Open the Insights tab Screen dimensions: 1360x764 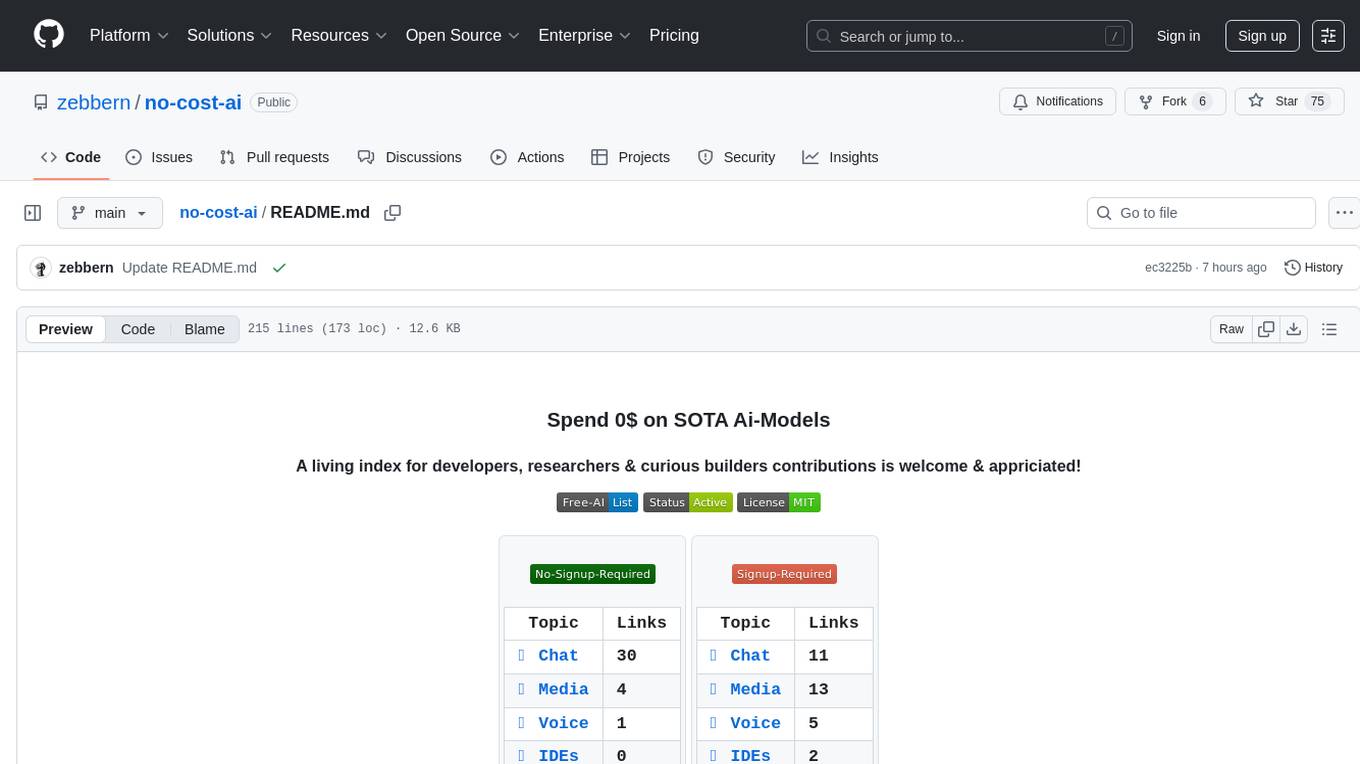[840, 157]
